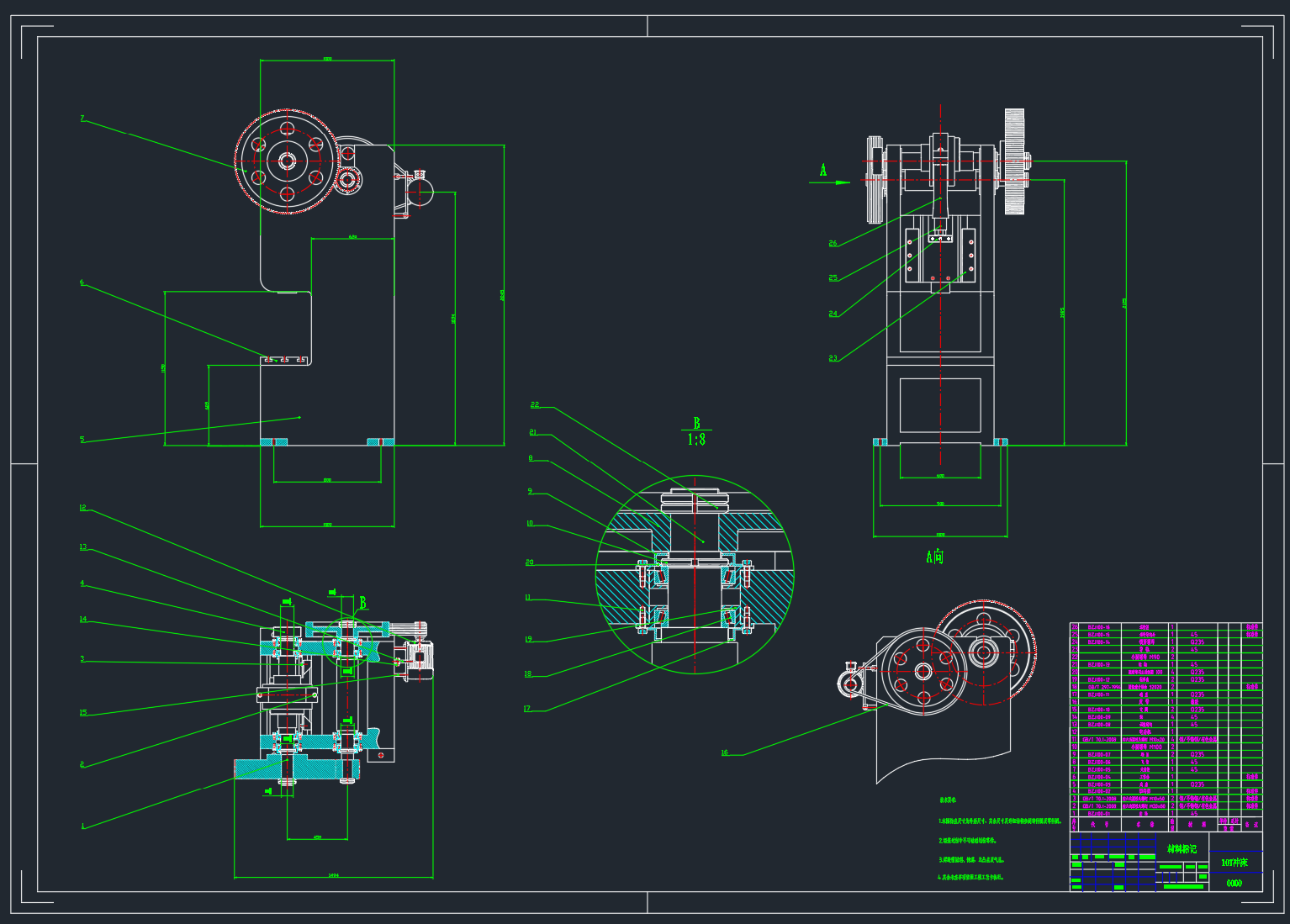
Task: Select 'BZJ100-16' code in parts list
Action: coord(1099,627)
